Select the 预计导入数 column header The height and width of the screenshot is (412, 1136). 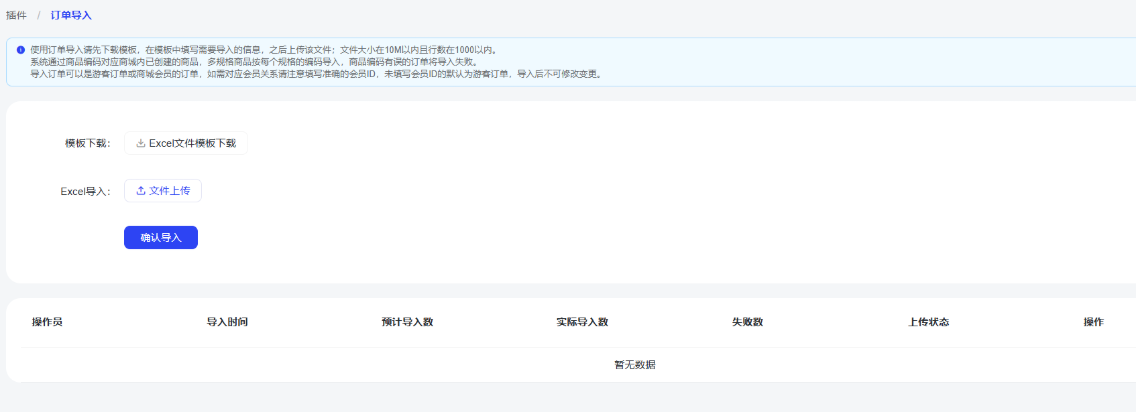coord(407,322)
